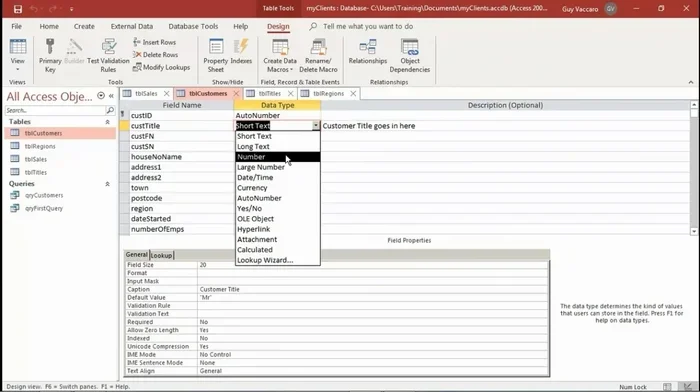Switch to the tblSales document tab

click(x=146, y=93)
